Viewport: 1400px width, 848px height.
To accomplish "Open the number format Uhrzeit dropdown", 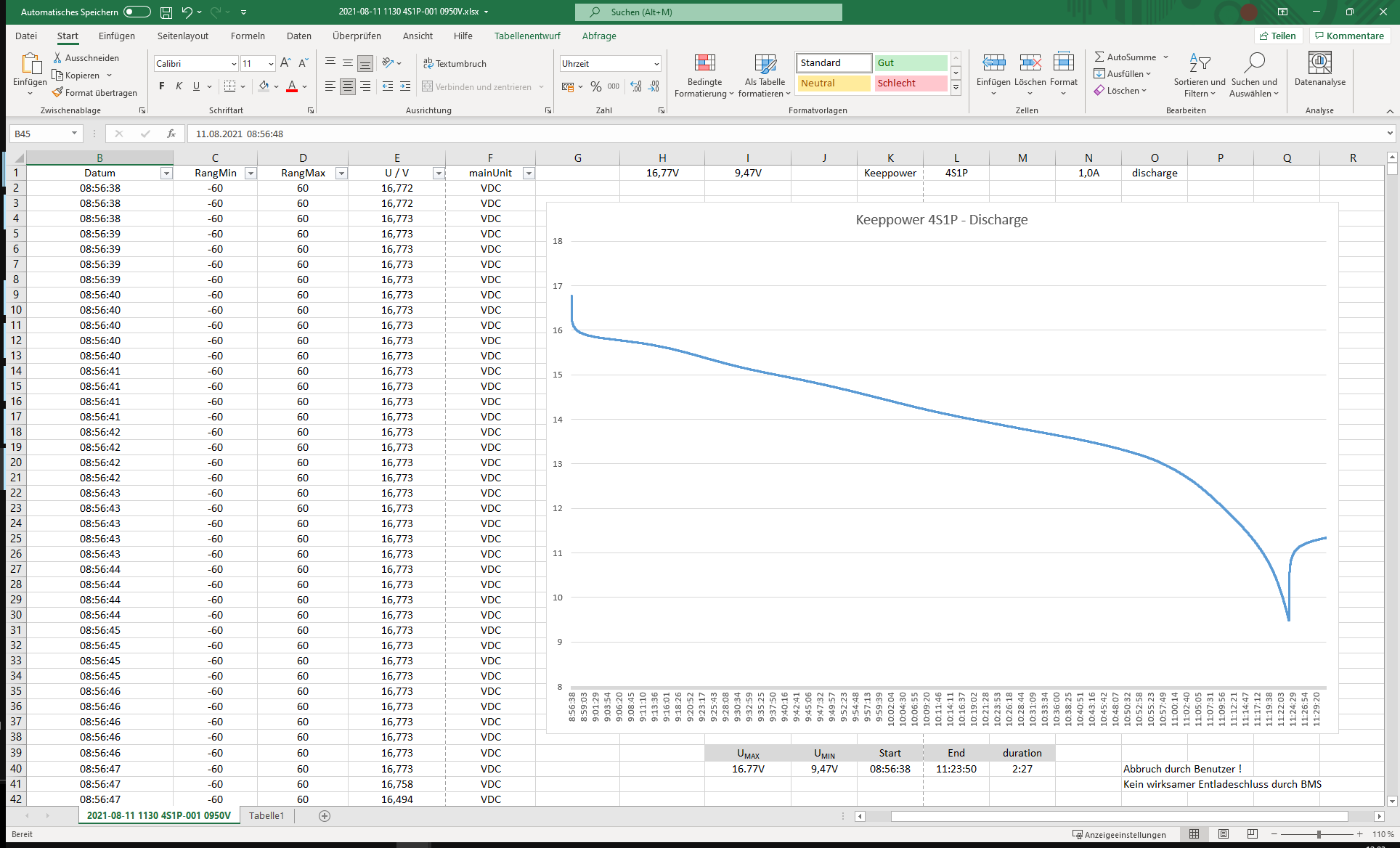I will (x=656, y=64).
